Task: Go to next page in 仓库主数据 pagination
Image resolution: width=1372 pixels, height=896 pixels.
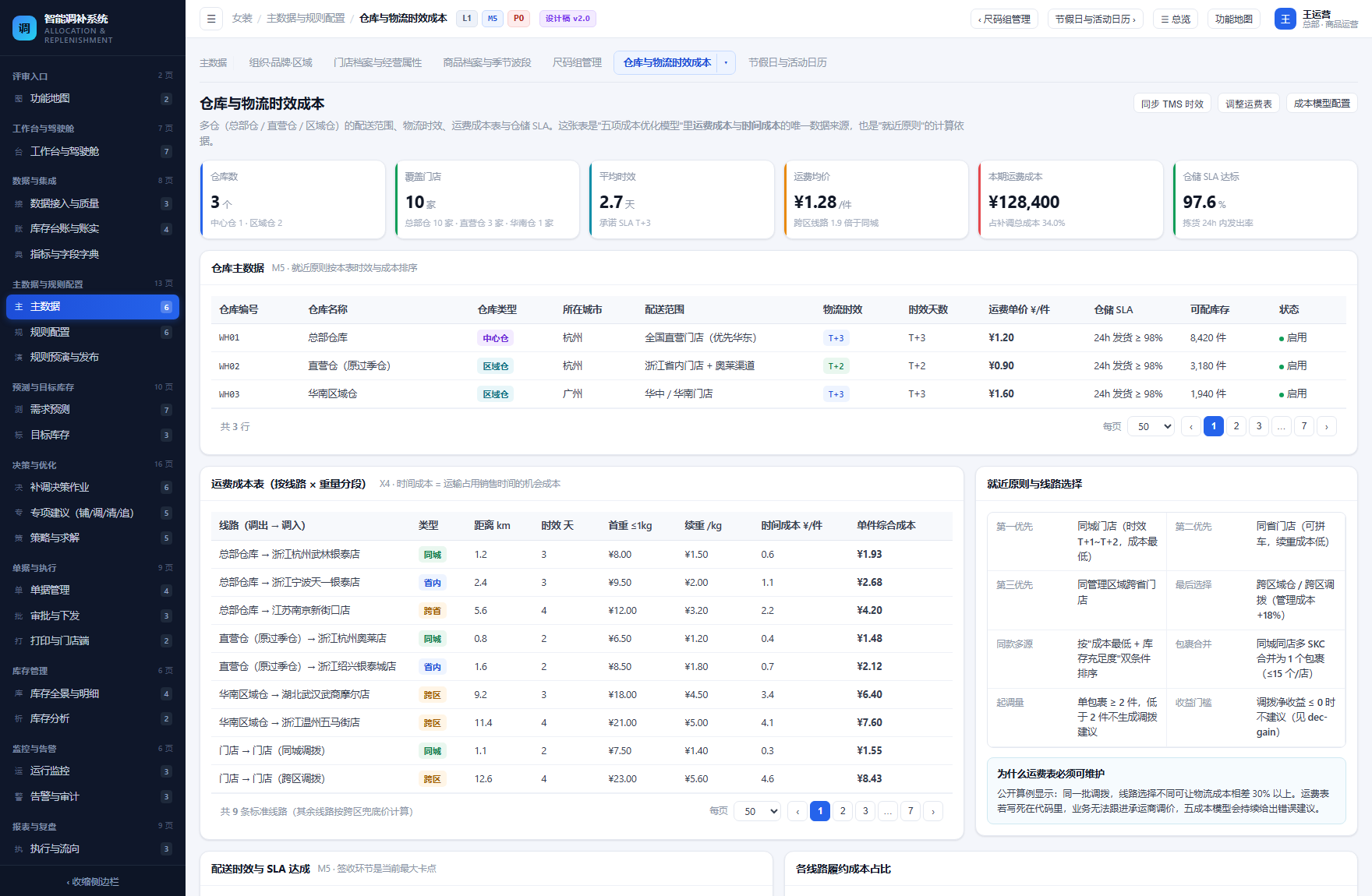Action: [x=1327, y=426]
